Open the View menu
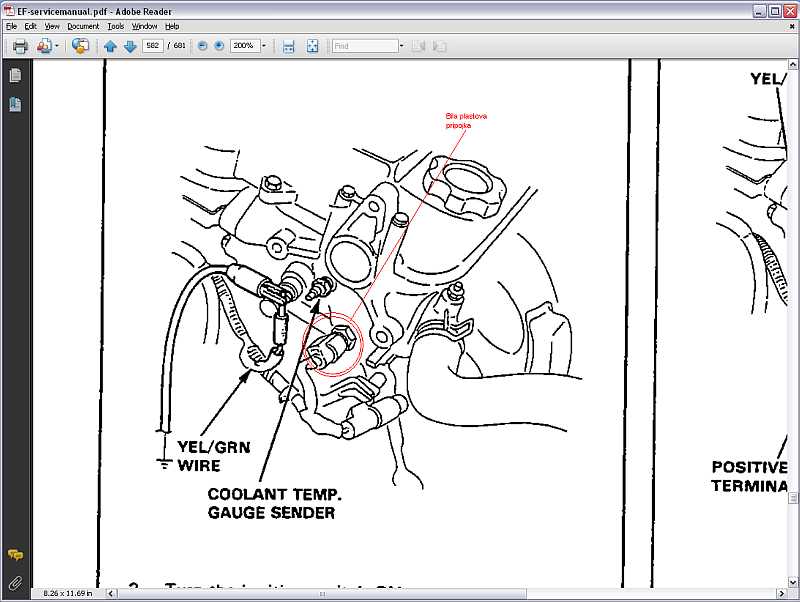 (x=52, y=26)
